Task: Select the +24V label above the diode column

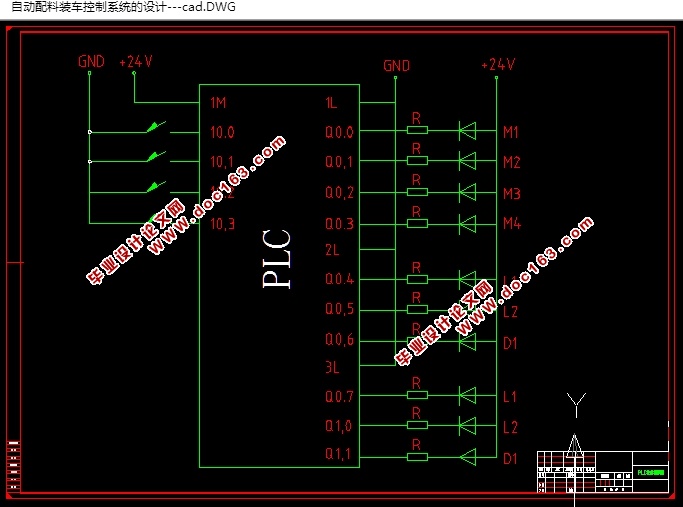Action: (498, 65)
